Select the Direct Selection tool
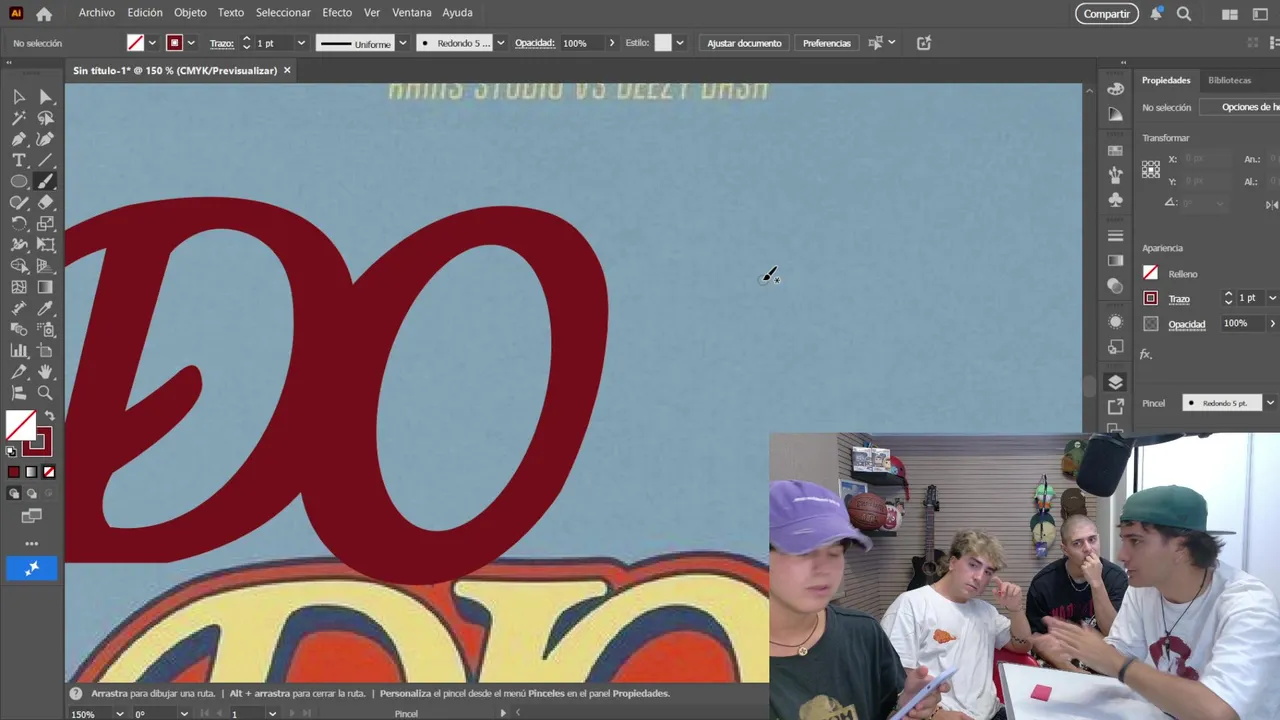Screen dimensions: 1280x720 (45, 97)
